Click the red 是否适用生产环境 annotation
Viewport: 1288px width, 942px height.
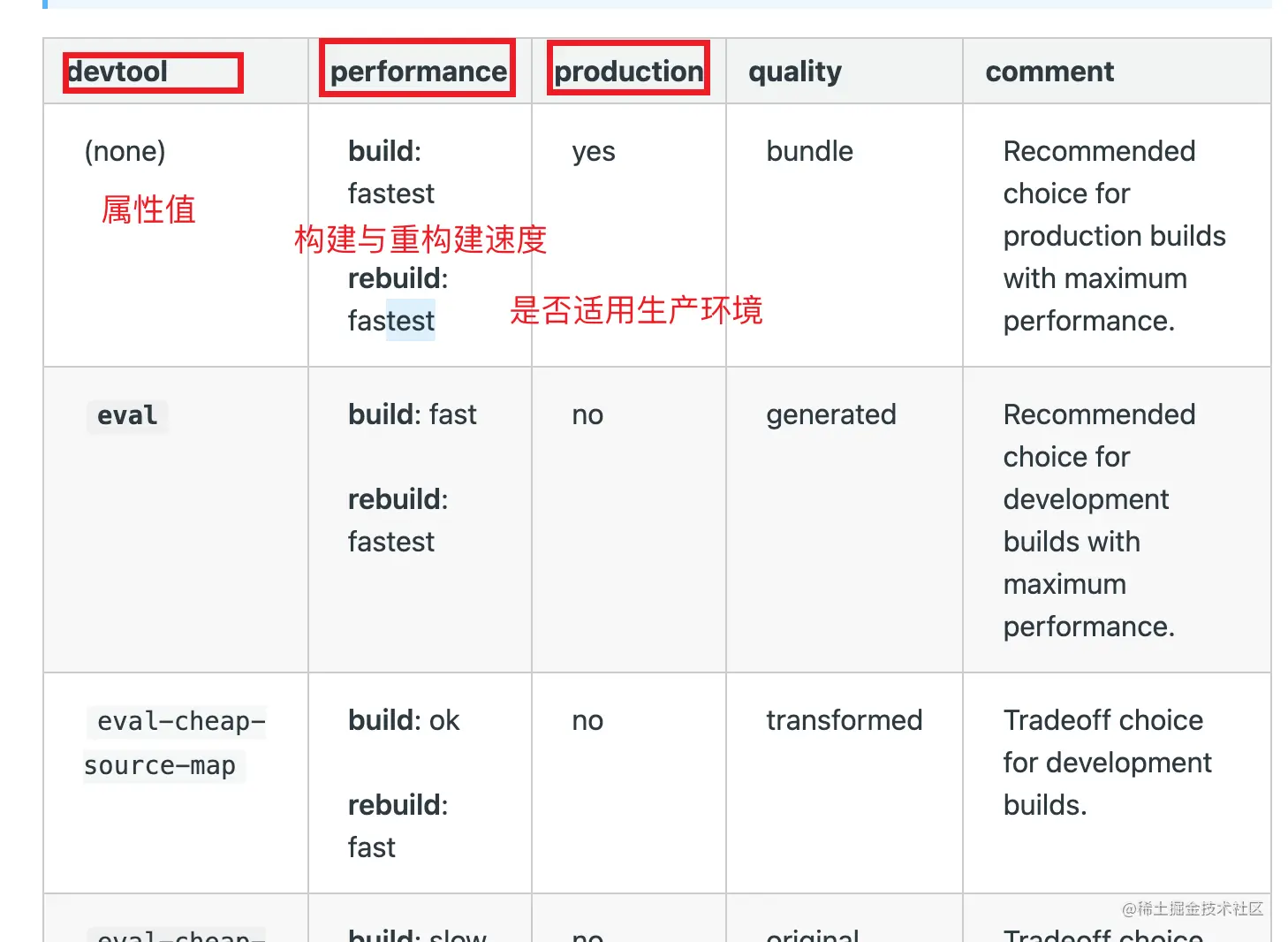[x=636, y=310]
